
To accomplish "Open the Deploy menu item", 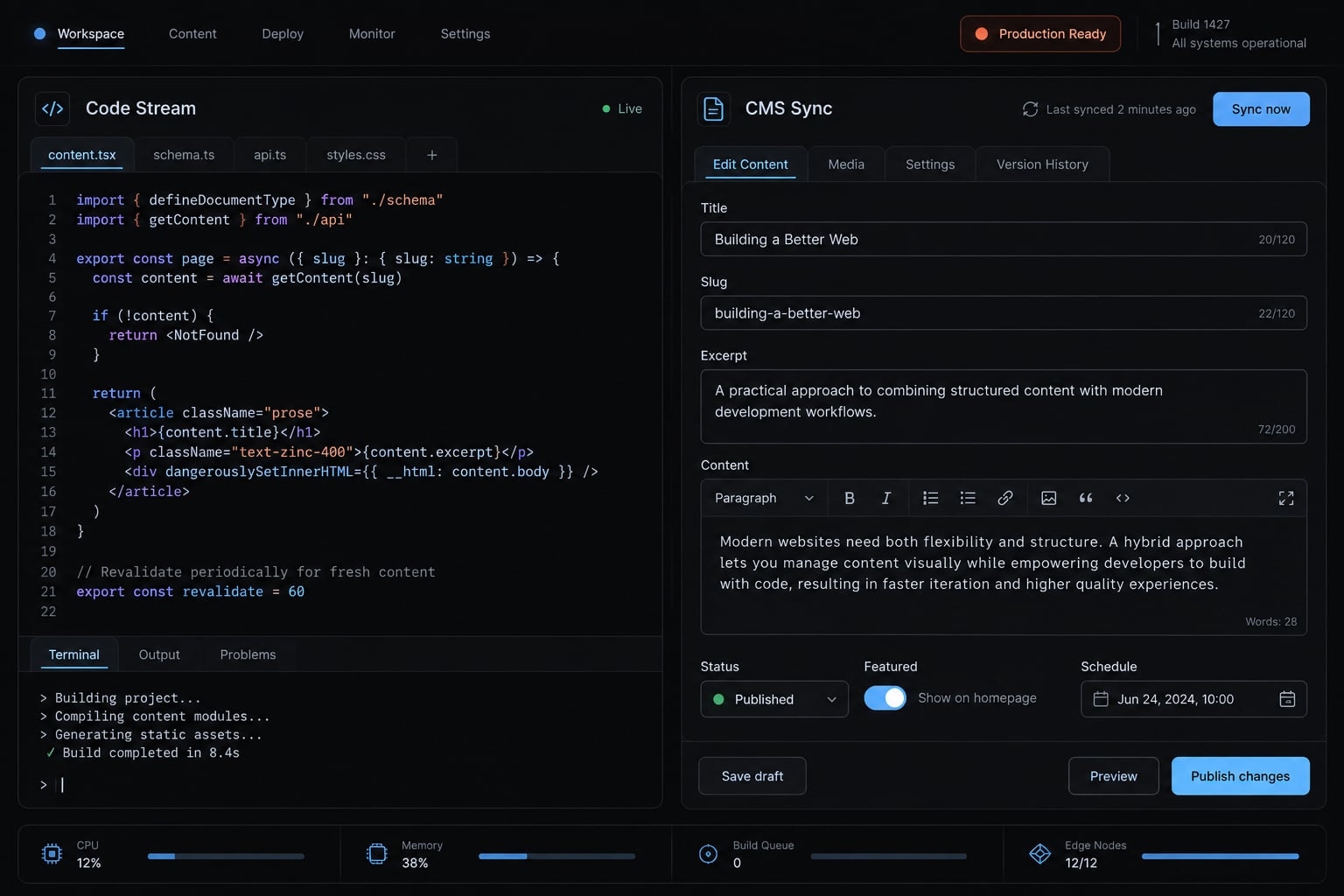I will tap(283, 34).
